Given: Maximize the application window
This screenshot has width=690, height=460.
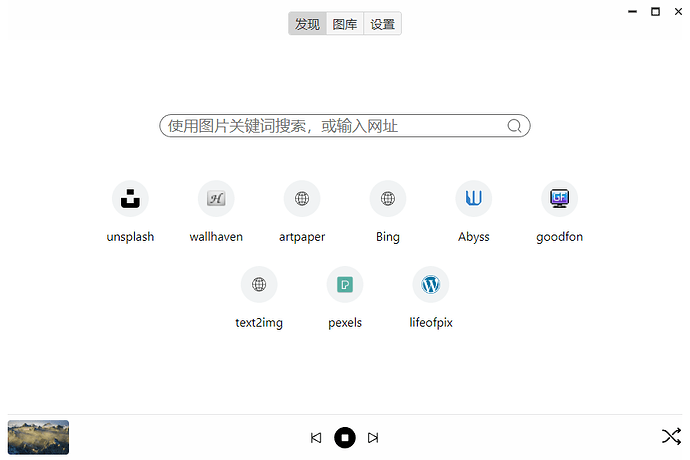Looking at the screenshot, I should 656,11.
